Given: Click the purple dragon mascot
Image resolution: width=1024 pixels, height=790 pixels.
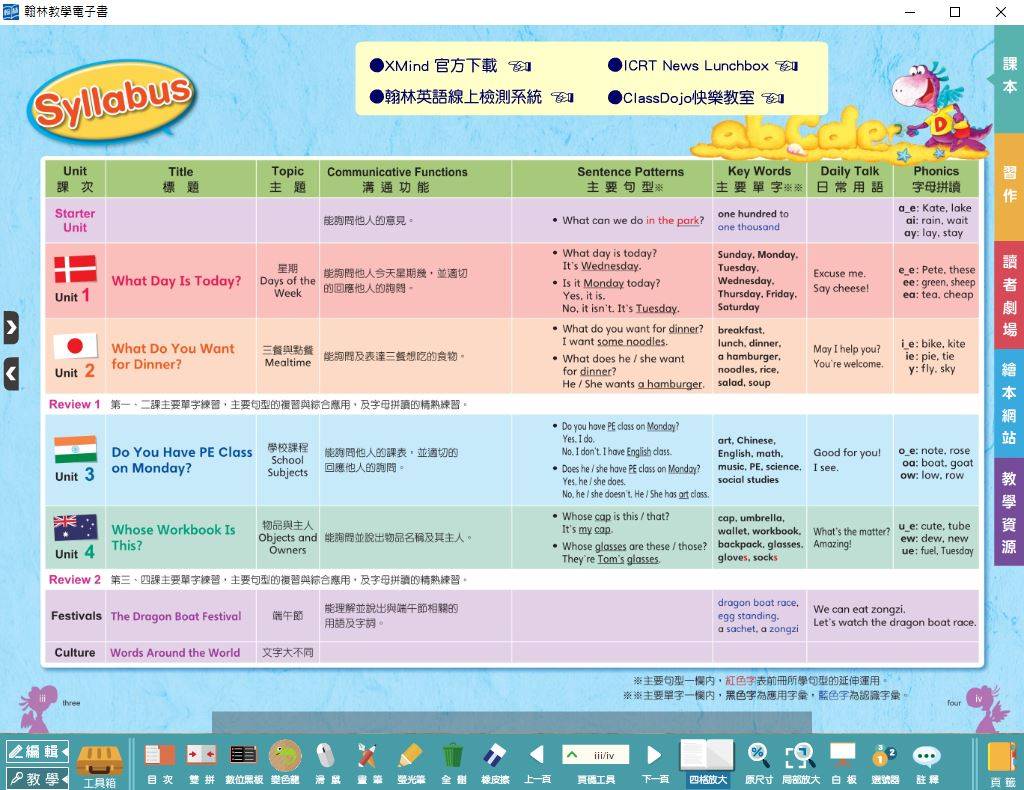Looking at the screenshot, I should 938,111.
